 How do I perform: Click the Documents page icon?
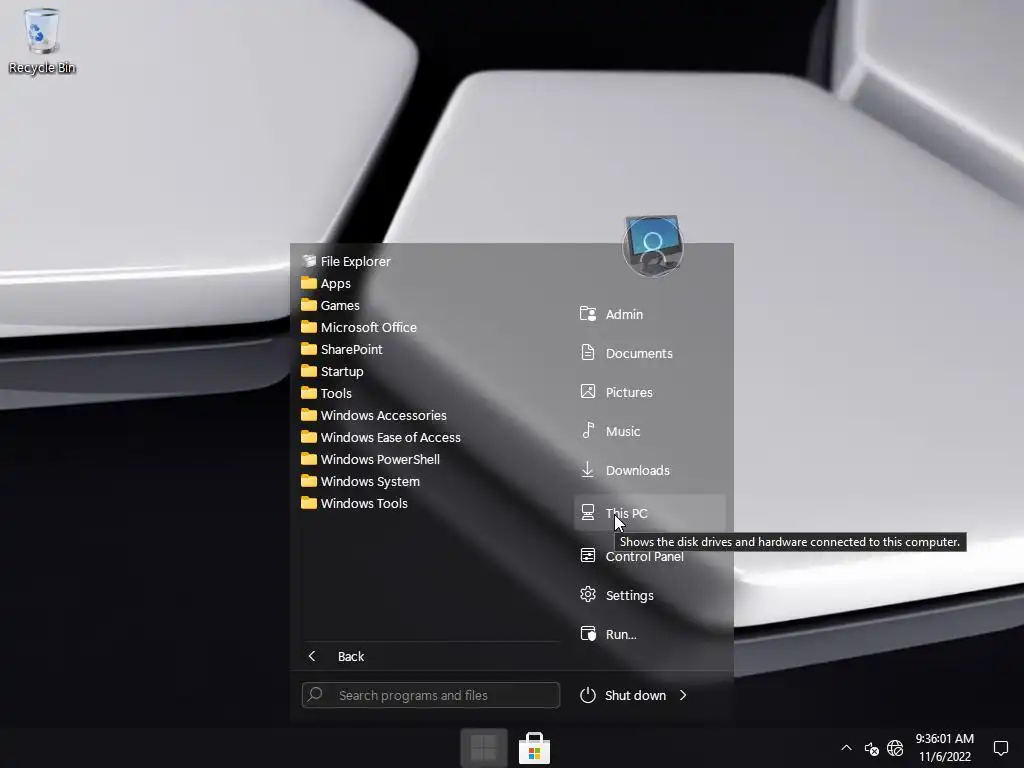click(588, 353)
